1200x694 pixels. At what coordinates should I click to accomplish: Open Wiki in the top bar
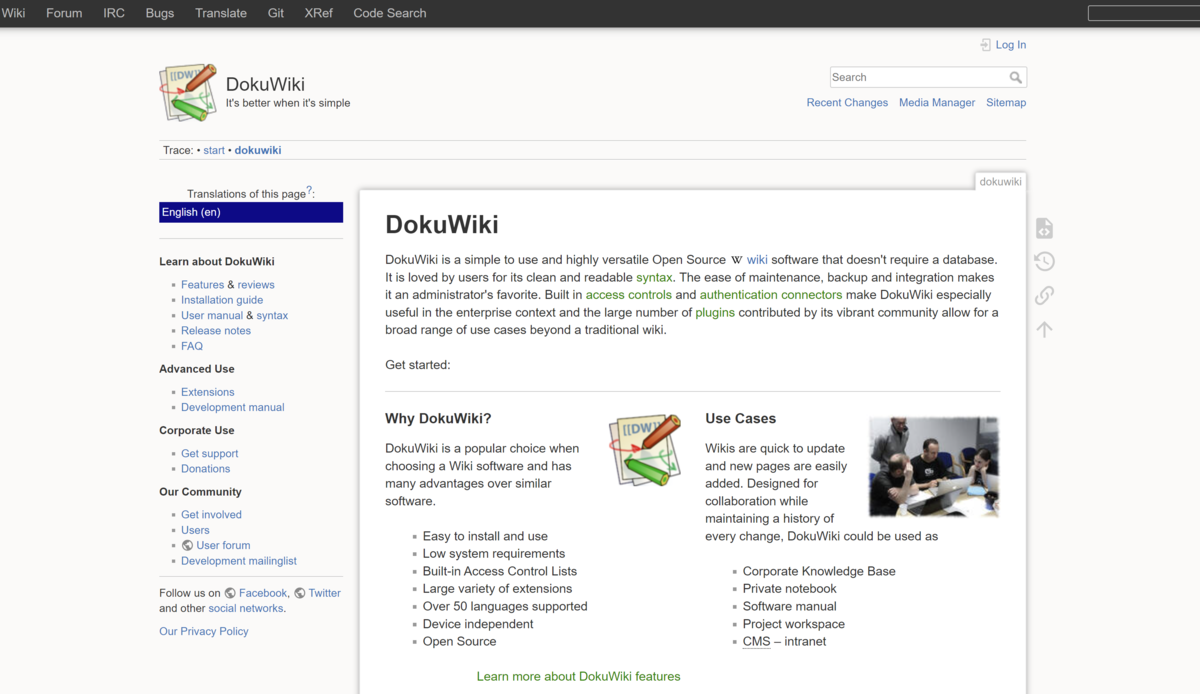coord(13,13)
